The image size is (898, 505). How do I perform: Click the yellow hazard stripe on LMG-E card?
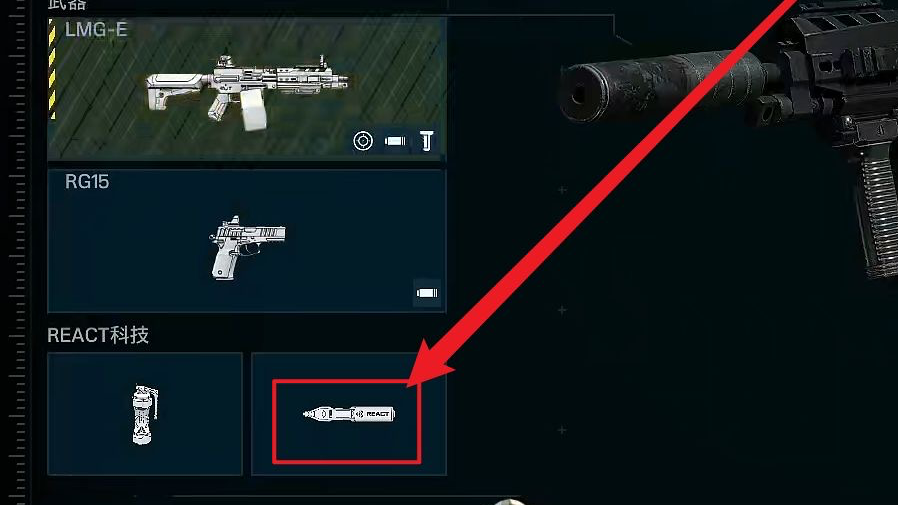(x=52, y=69)
